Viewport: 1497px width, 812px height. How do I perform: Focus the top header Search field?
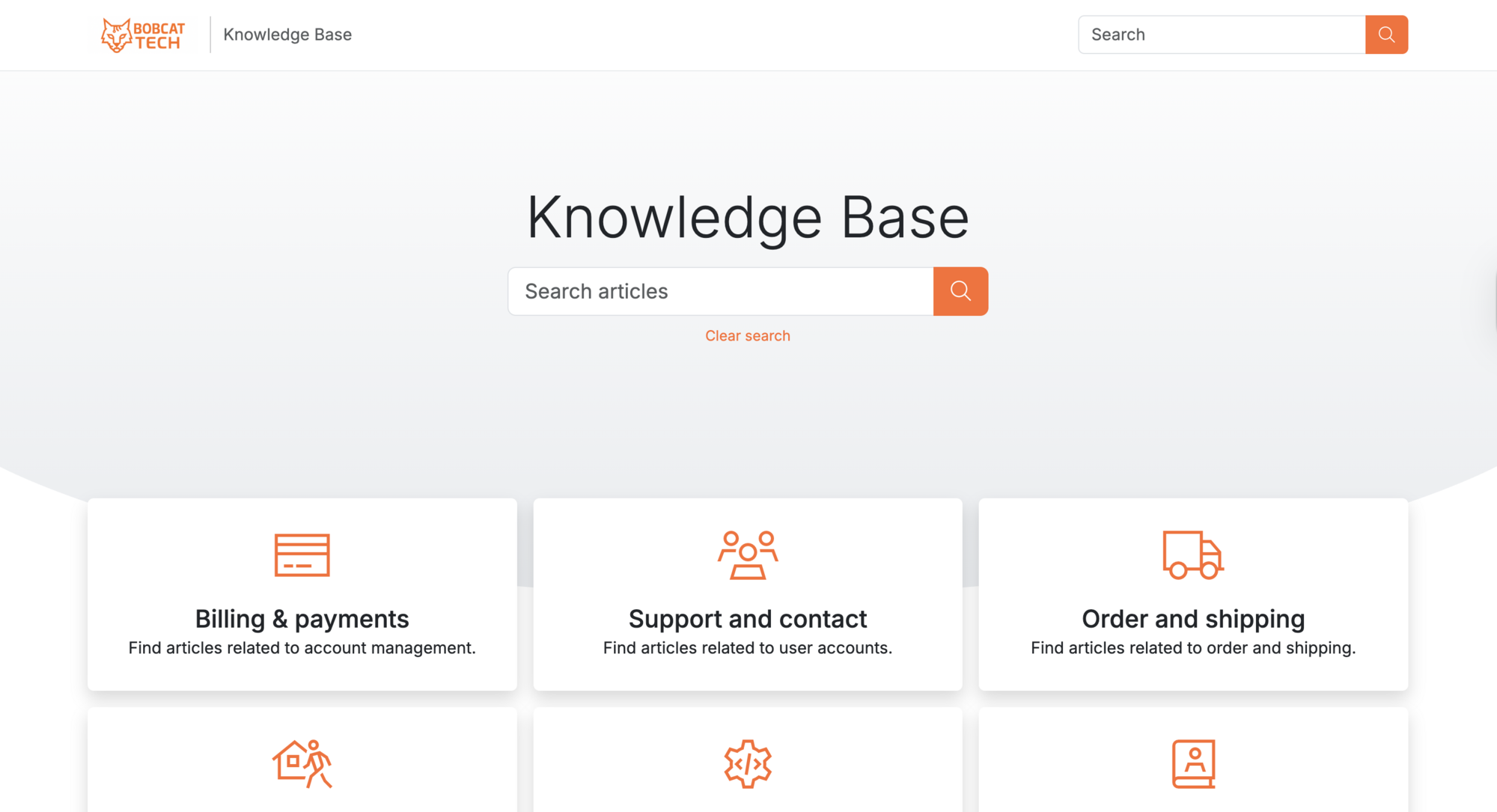point(1222,34)
